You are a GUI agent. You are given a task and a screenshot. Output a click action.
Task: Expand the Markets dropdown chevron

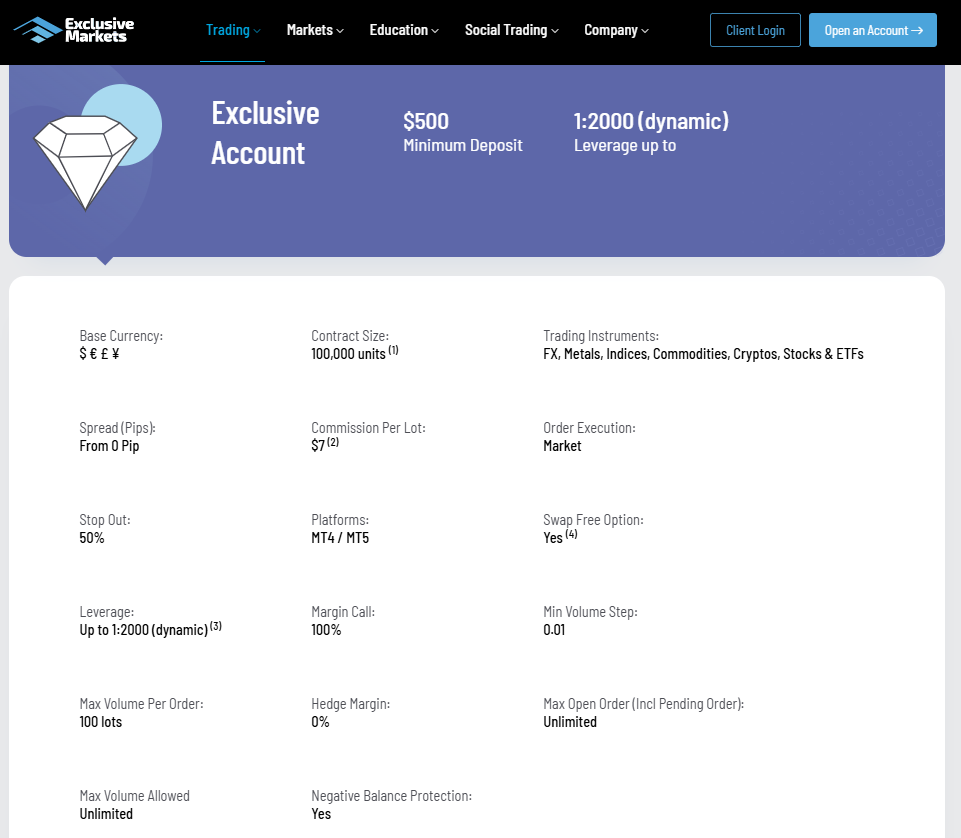(340, 31)
